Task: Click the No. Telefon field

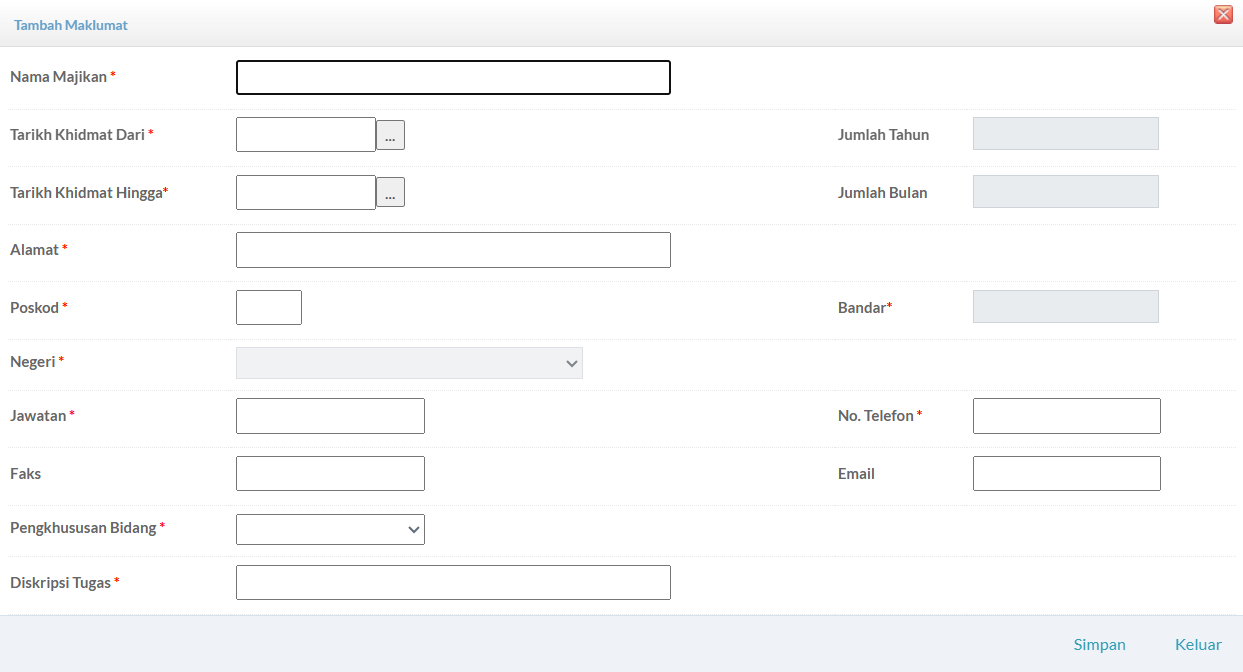Action: tap(1066, 416)
